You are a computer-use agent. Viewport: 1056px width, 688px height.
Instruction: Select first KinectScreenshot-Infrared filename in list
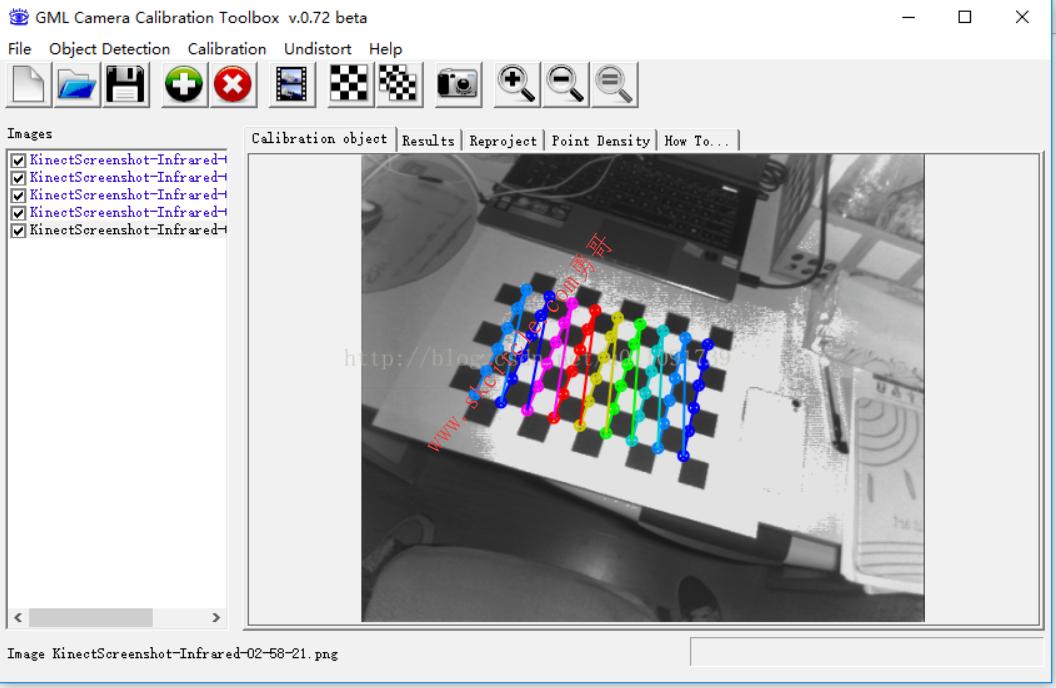pyautogui.click(x=128, y=160)
